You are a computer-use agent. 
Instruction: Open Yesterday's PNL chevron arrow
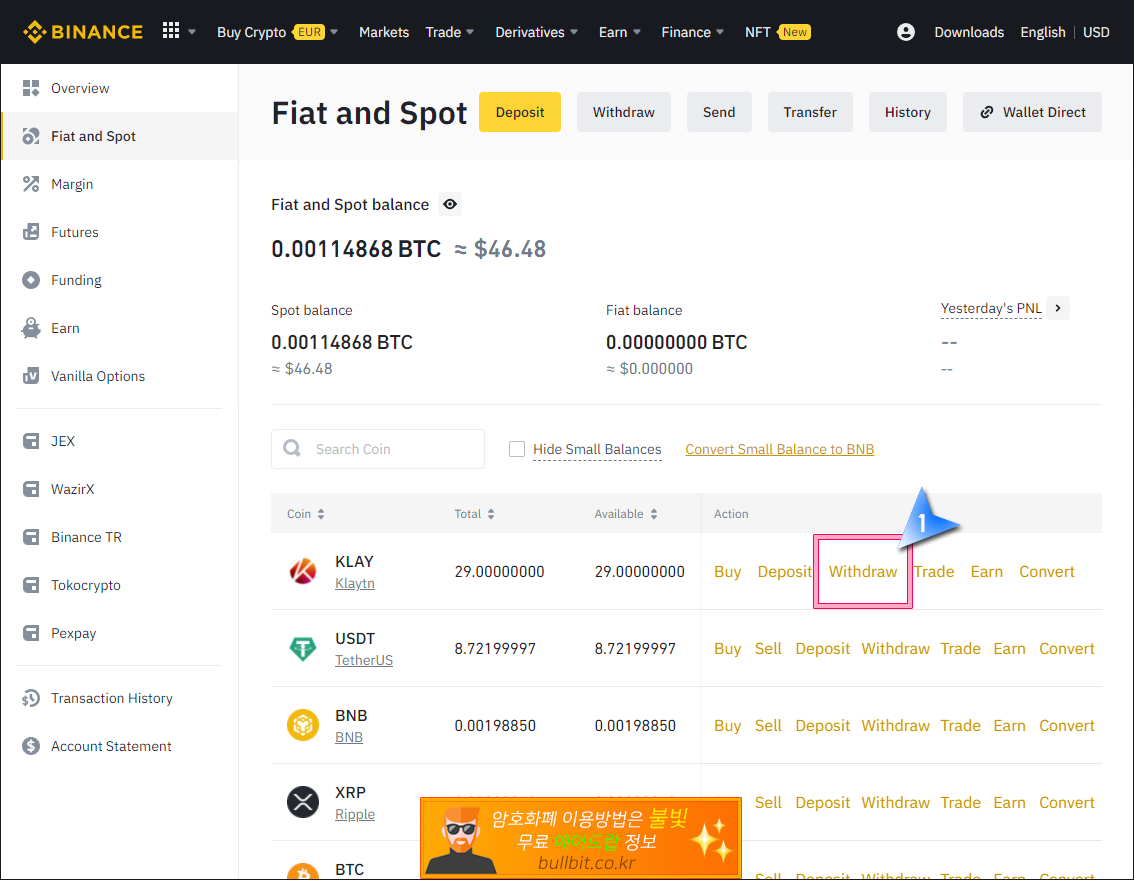(1058, 308)
